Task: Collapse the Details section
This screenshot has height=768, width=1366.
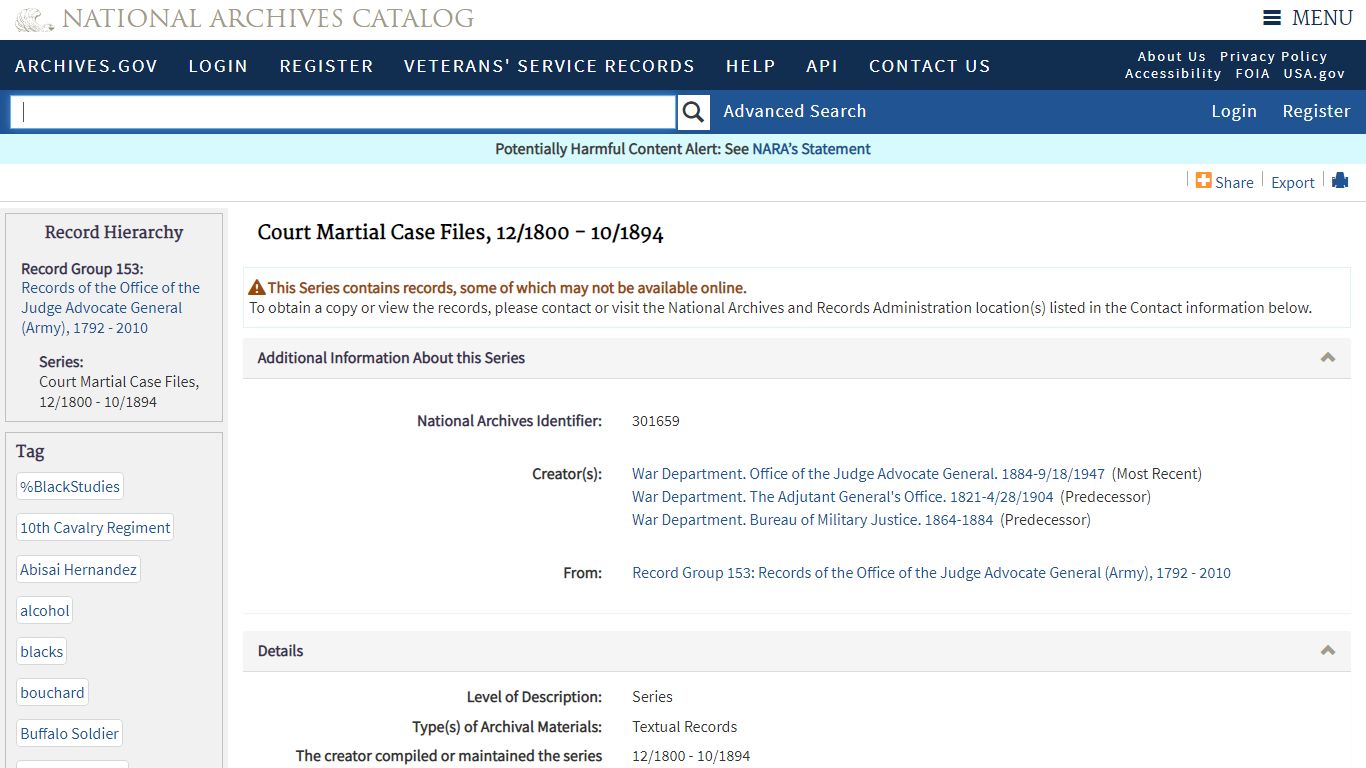Action: (1328, 651)
